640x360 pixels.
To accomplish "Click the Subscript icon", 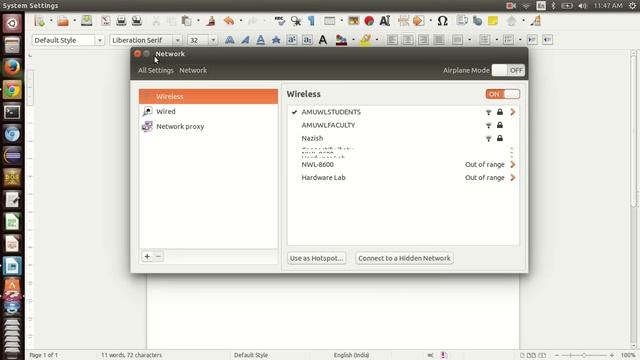I will (x=307, y=40).
